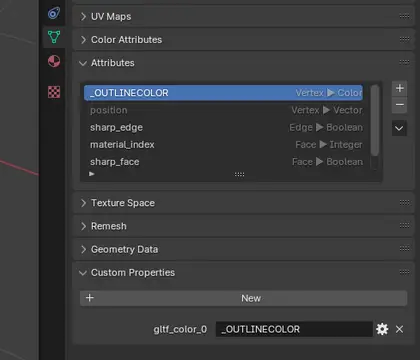Open the Object Constraint properties tab
The image size is (420, 360).
(x=54, y=13)
